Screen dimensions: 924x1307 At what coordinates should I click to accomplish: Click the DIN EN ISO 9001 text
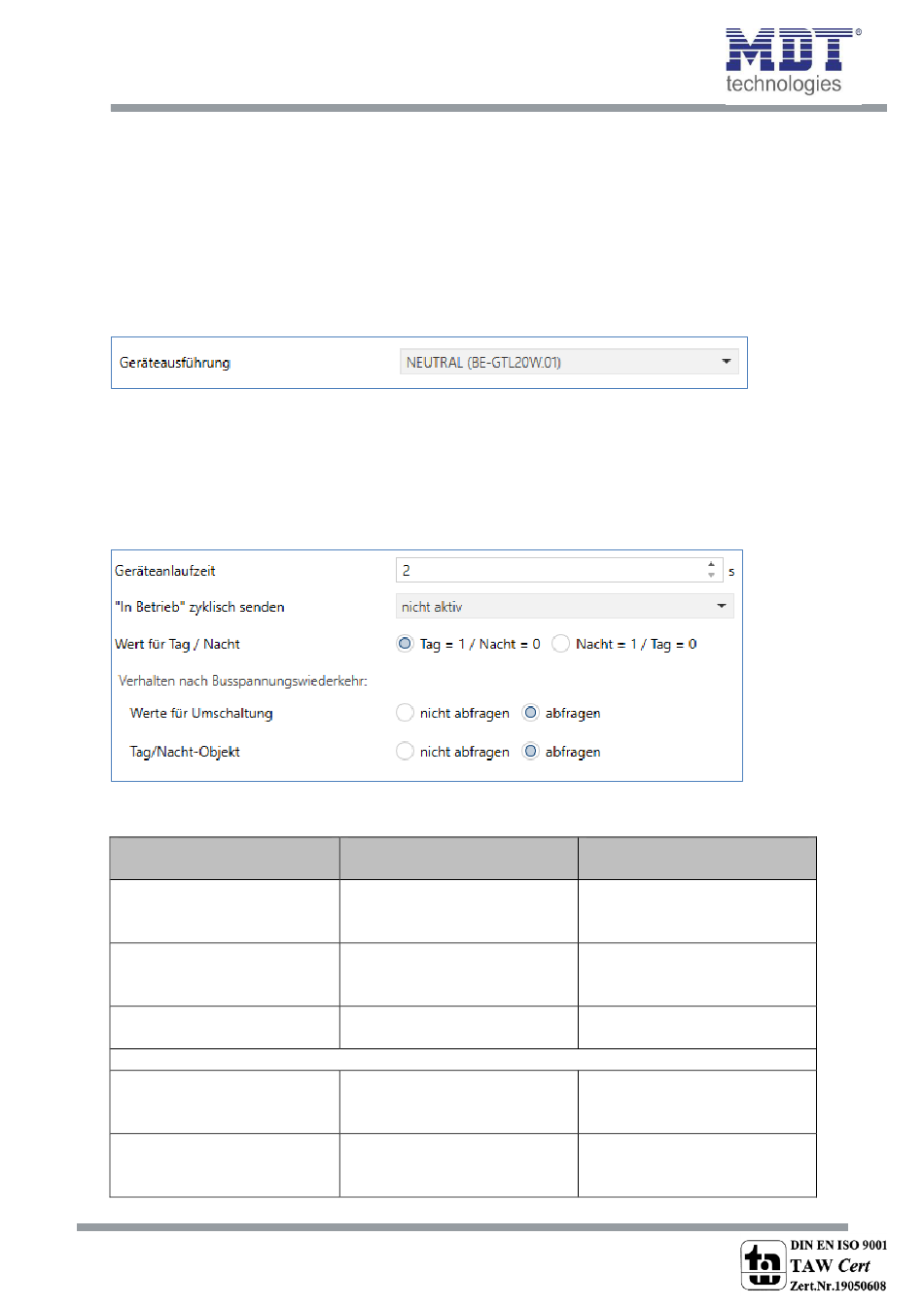pyautogui.click(x=838, y=1245)
